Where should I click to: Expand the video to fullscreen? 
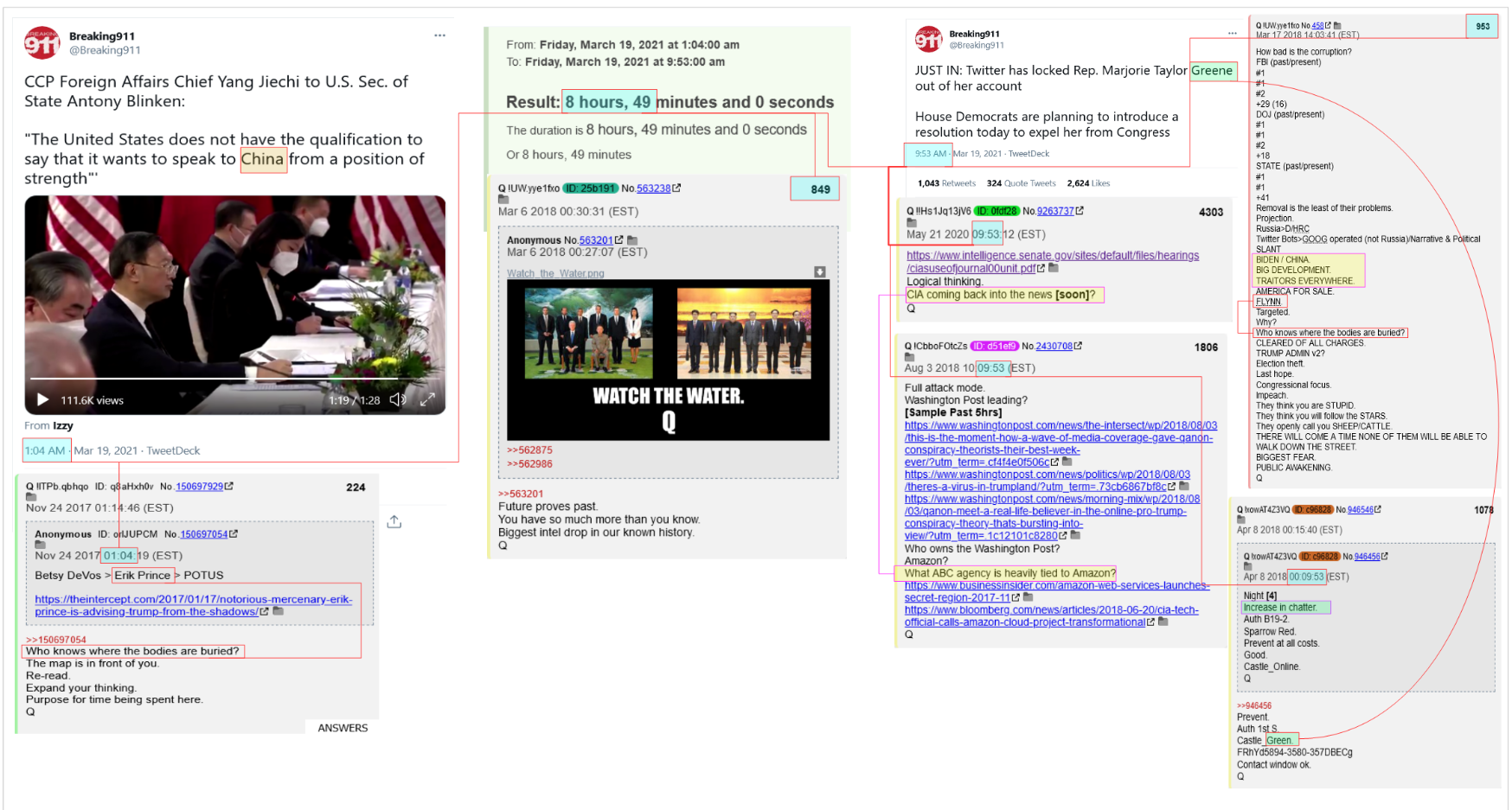tap(427, 399)
